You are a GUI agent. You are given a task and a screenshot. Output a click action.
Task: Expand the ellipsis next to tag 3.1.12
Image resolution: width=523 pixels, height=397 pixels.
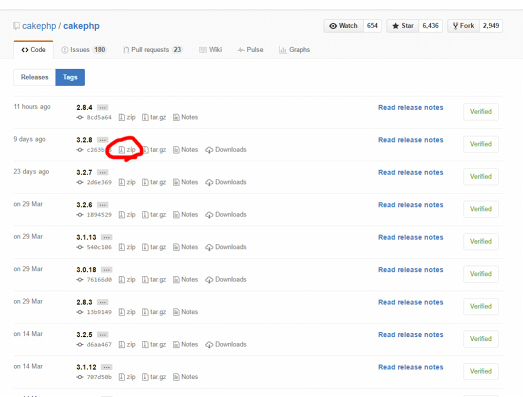pos(106,367)
